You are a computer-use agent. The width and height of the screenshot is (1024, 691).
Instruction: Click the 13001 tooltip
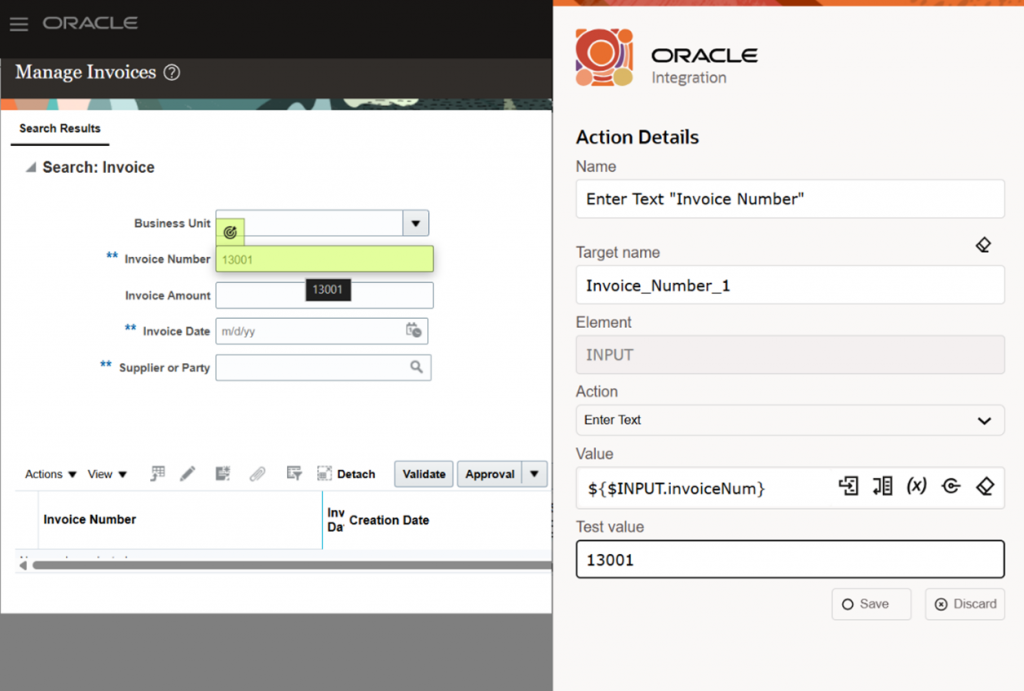(x=328, y=289)
